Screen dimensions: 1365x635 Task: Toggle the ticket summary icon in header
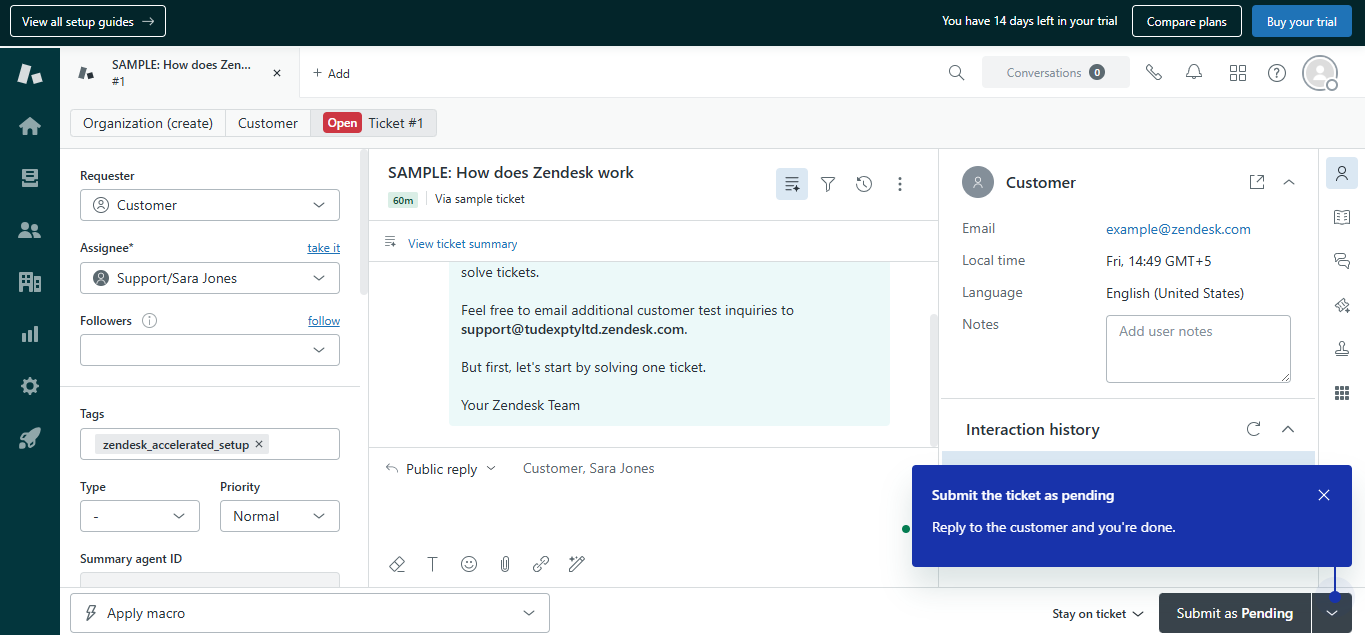(x=792, y=184)
